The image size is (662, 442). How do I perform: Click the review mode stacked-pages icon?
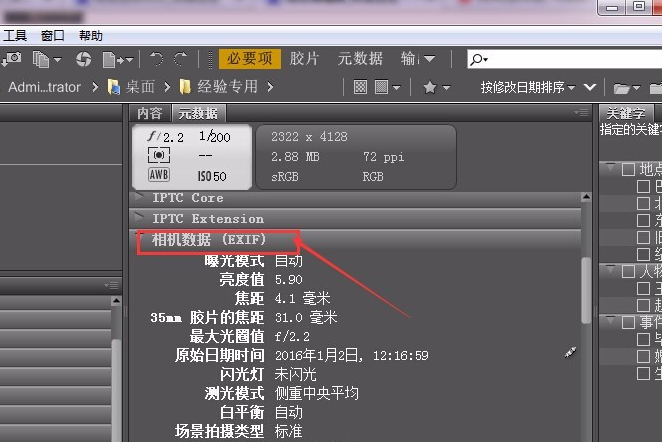(x=41, y=59)
